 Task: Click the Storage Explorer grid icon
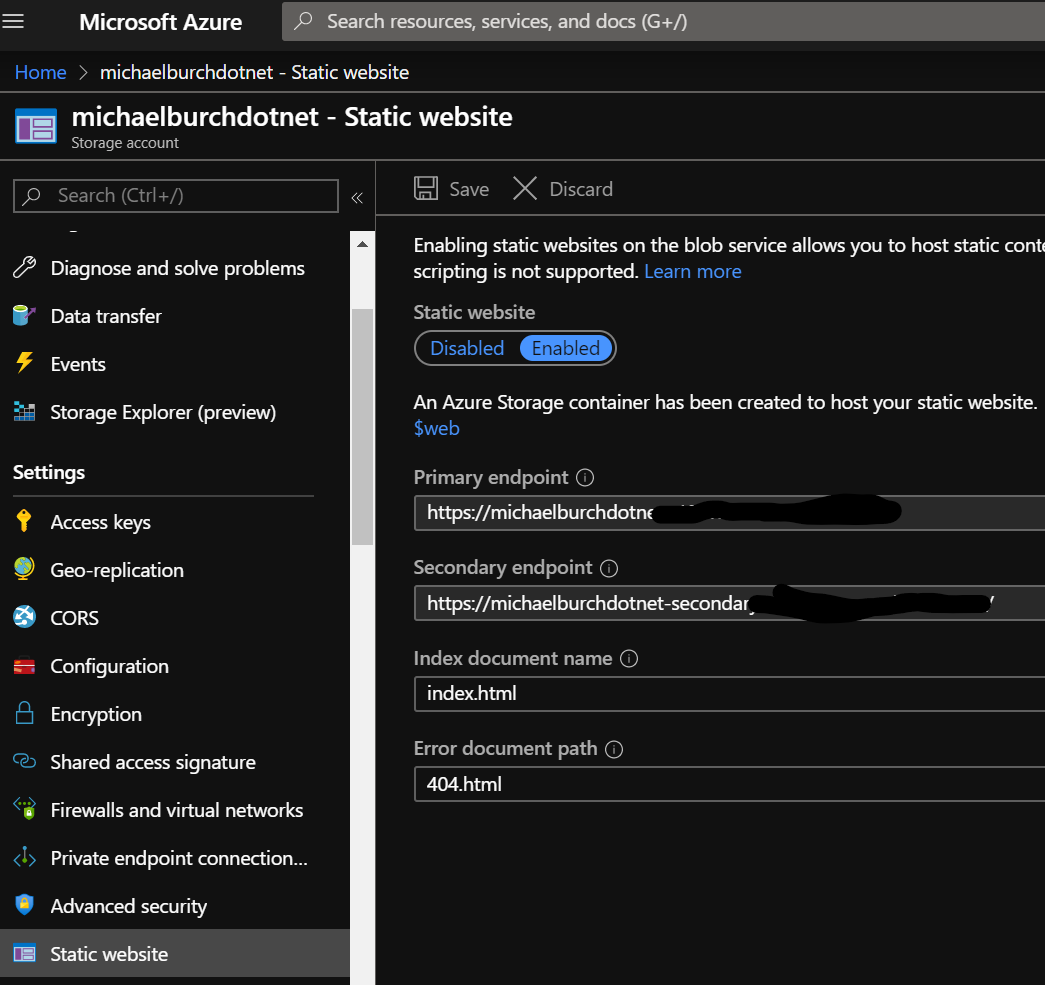click(25, 411)
